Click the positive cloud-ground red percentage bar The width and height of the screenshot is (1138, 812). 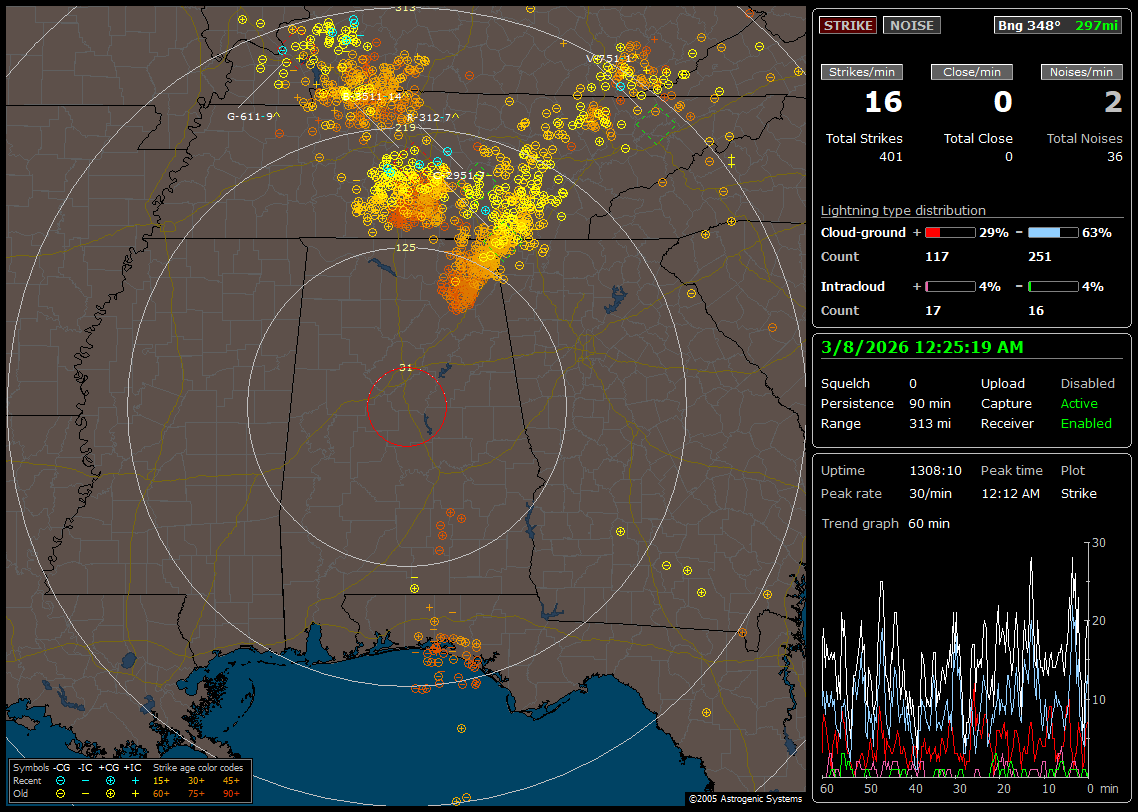pyautogui.click(x=949, y=232)
